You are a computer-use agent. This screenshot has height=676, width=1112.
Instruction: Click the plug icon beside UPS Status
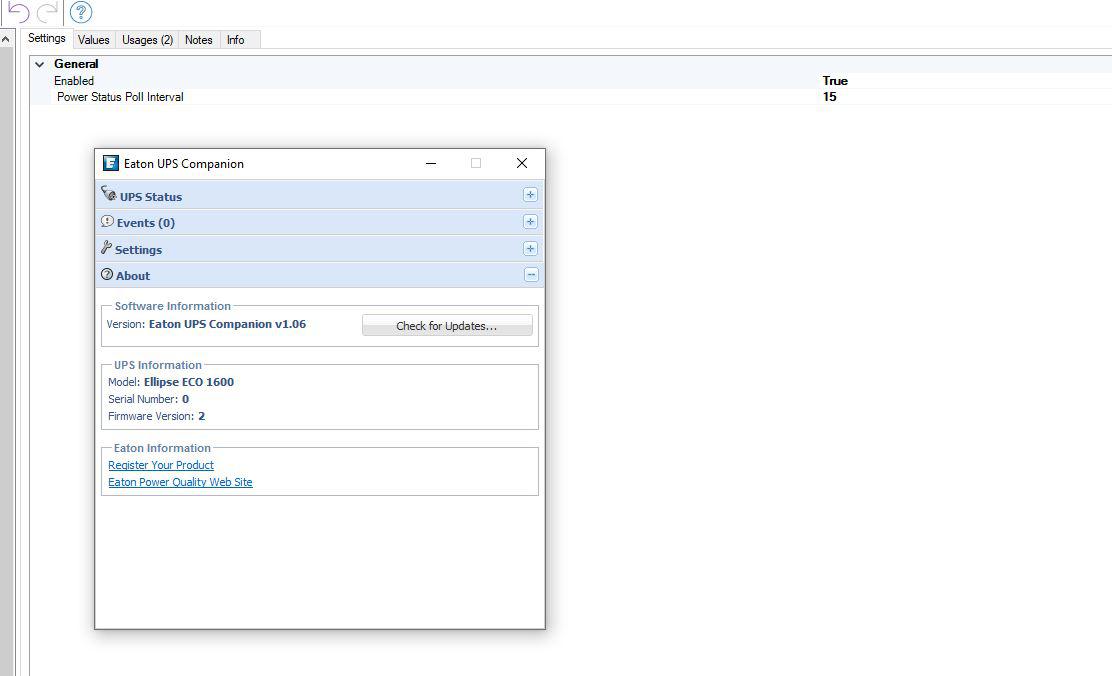coord(108,194)
